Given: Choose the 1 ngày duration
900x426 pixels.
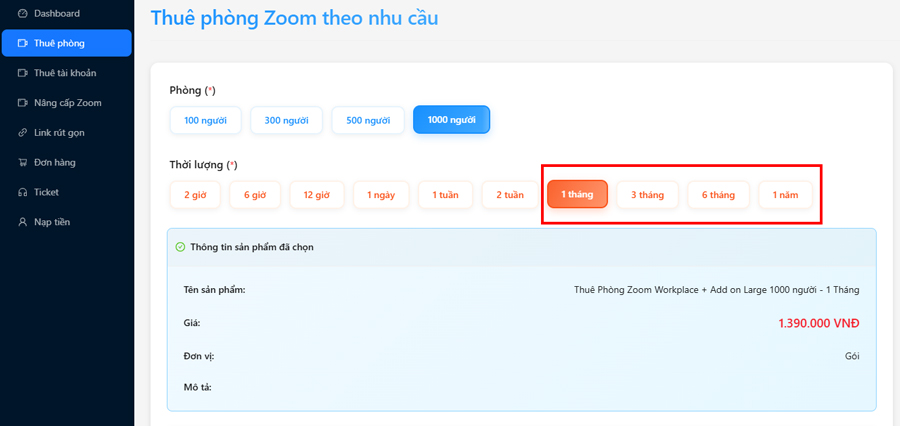Looking at the screenshot, I should tap(381, 195).
